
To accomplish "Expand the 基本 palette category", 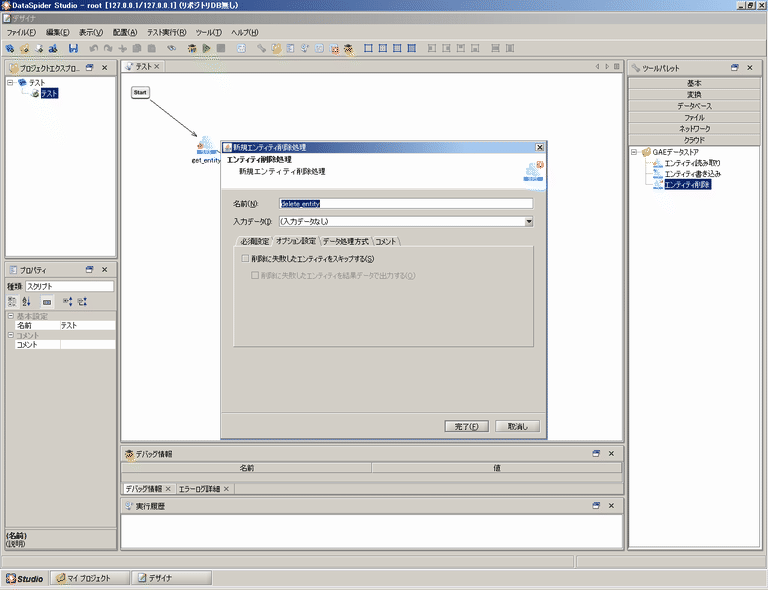I will tap(694, 83).
